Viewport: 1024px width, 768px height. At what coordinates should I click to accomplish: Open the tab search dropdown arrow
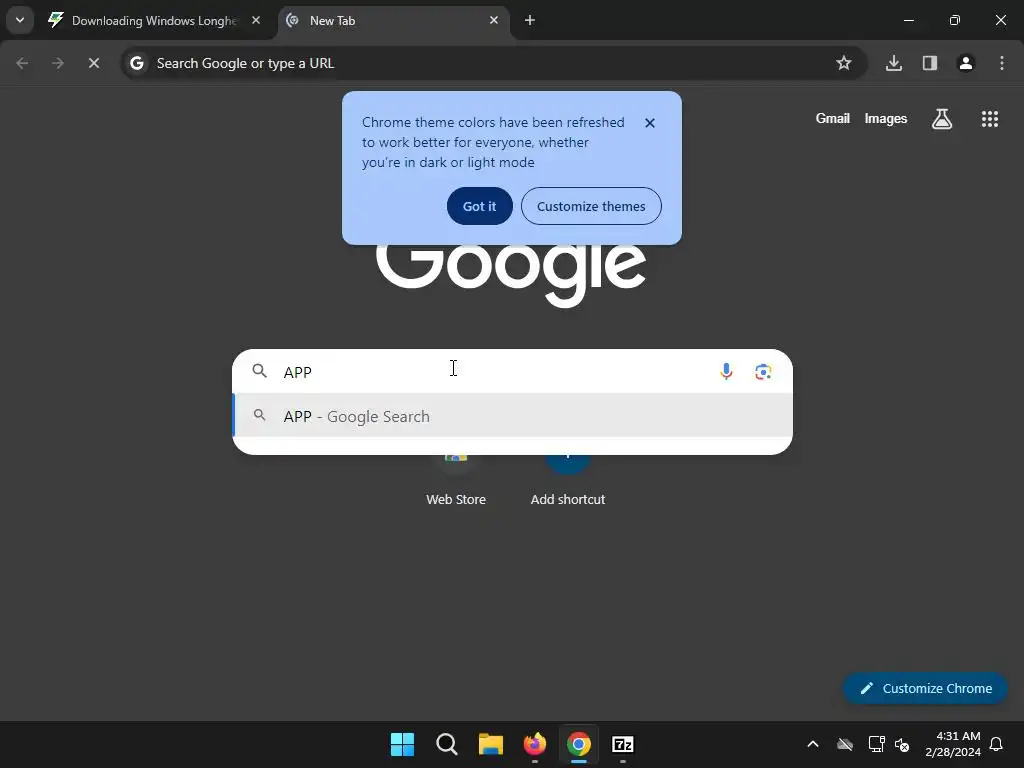tap(20, 20)
